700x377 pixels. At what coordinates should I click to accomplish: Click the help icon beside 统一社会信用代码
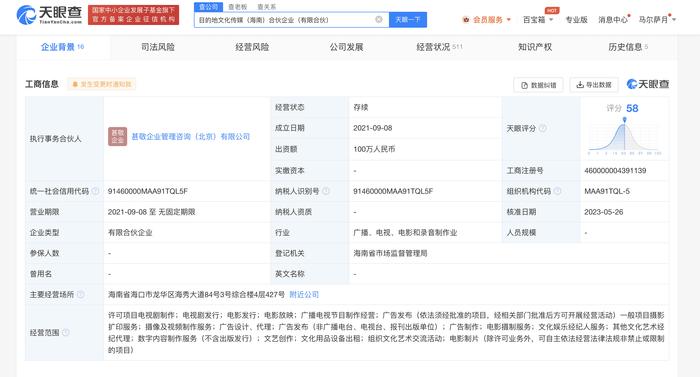pos(95,191)
